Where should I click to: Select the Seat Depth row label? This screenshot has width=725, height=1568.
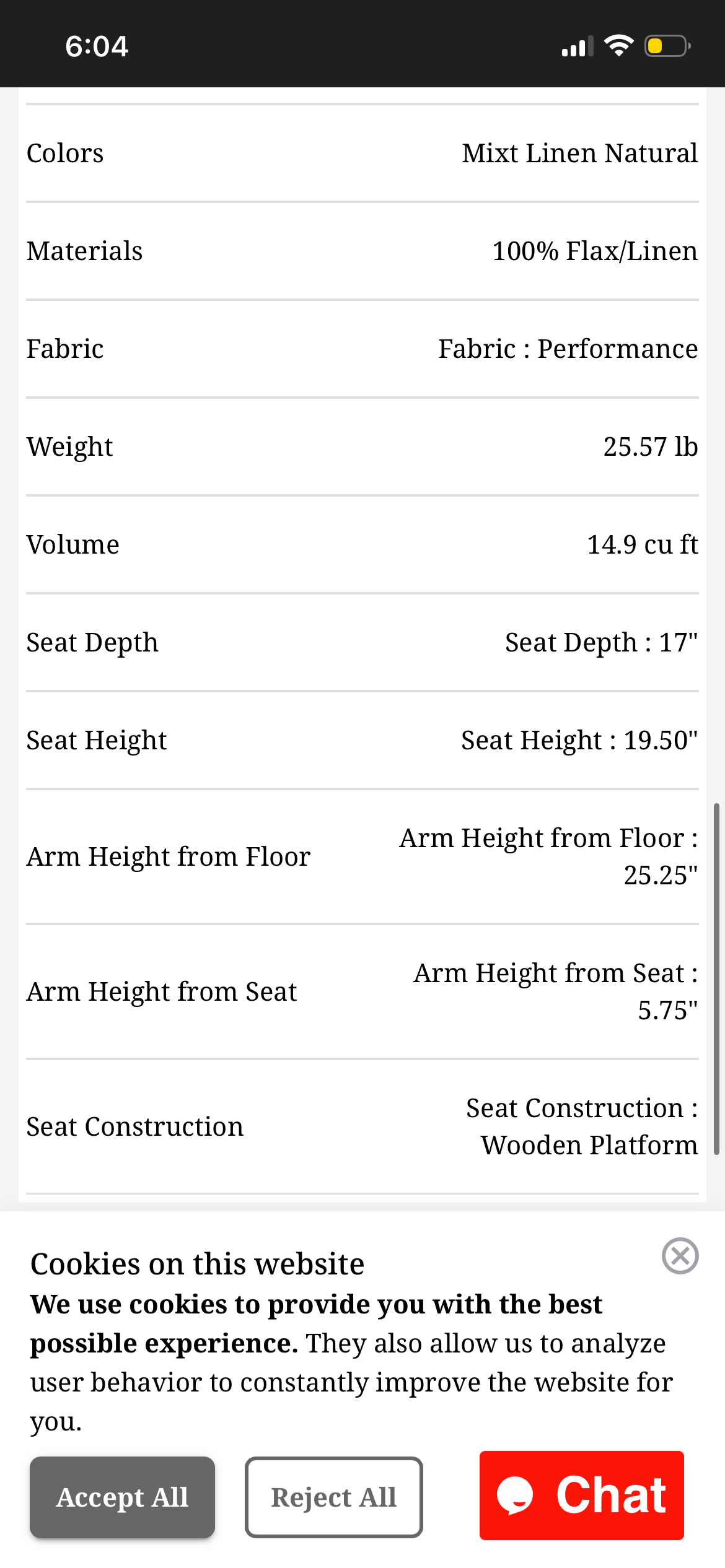(92, 643)
